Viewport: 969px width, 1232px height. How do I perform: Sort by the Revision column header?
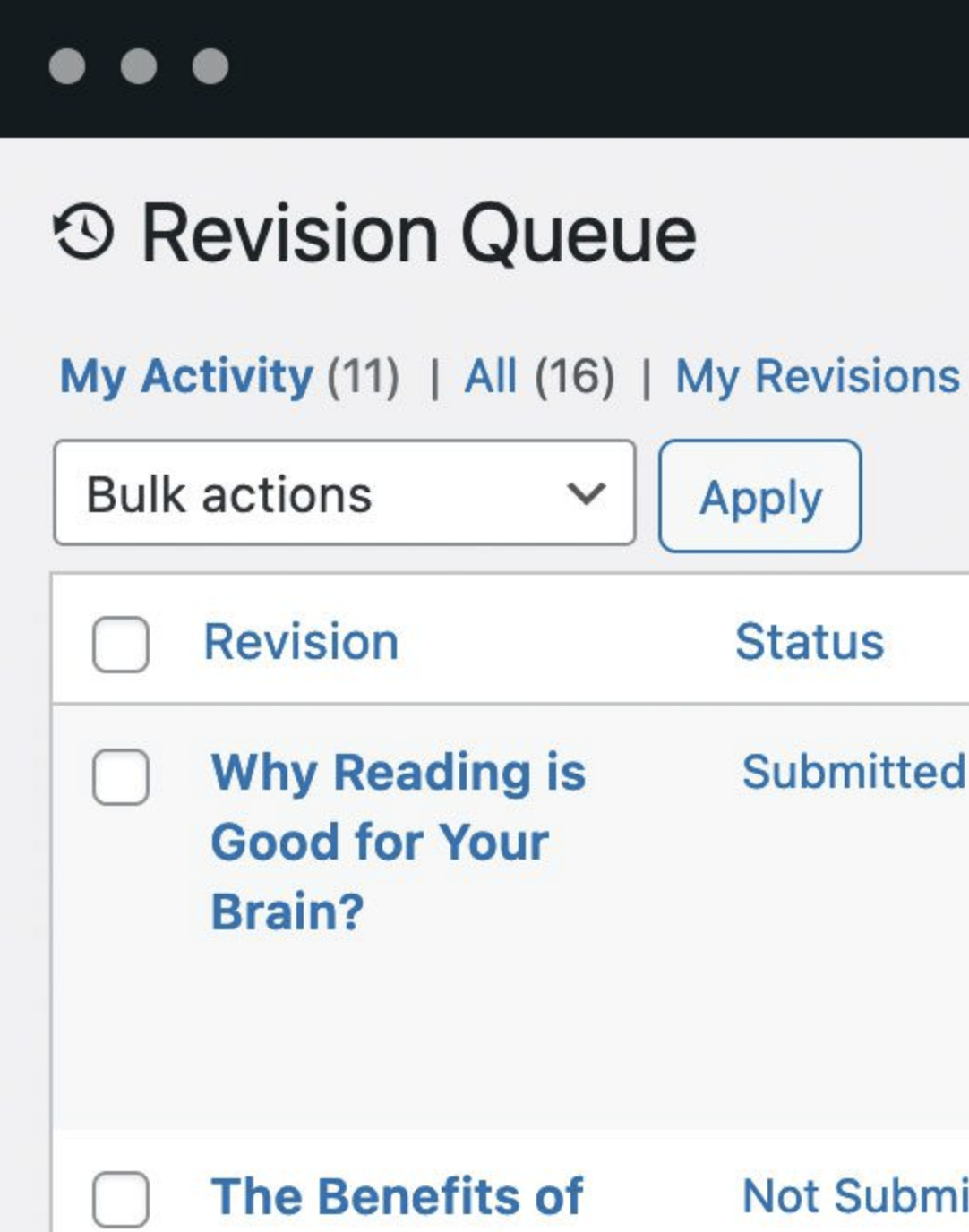click(x=301, y=642)
